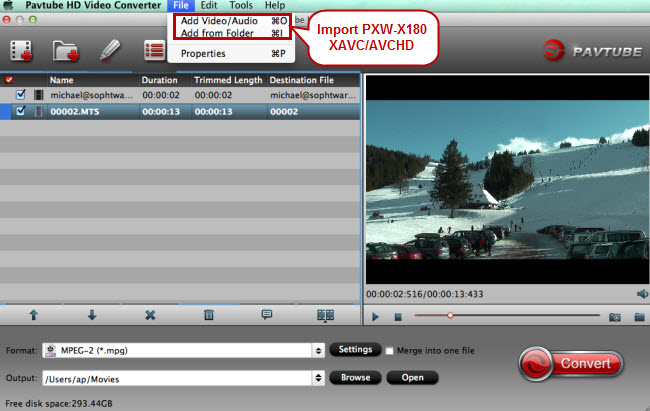Open the Output path dropdown arrows
The width and height of the screenshot is (650, 411).
318,378
